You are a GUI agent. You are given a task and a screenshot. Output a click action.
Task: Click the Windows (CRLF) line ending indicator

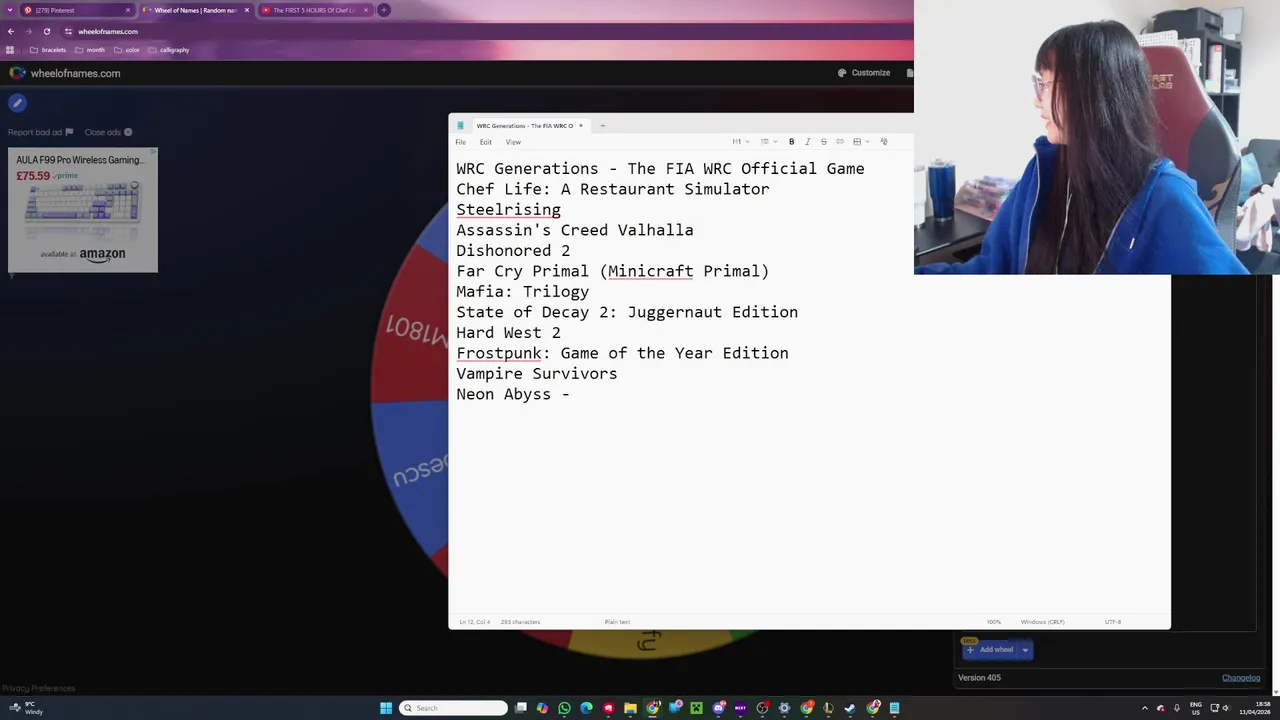[1042, 622]
